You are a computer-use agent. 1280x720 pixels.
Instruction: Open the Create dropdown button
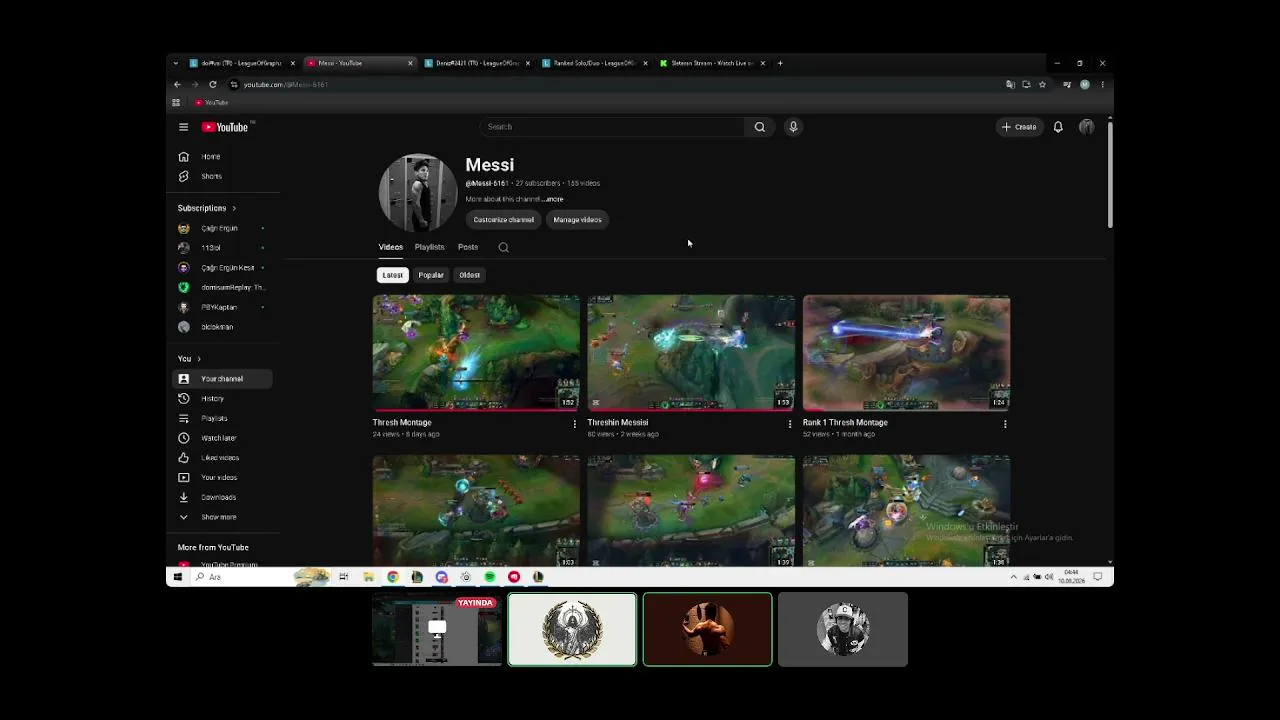[1019, 127]
